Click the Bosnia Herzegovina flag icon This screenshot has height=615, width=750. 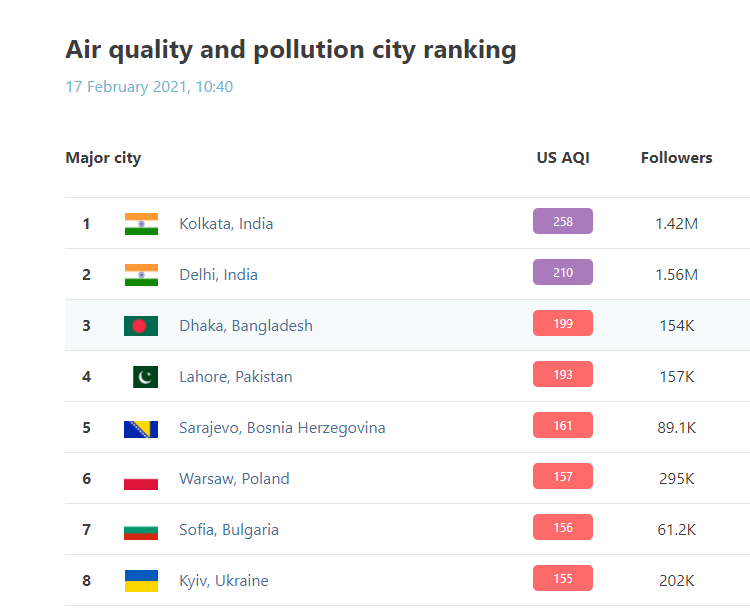(x=141, y=428)
